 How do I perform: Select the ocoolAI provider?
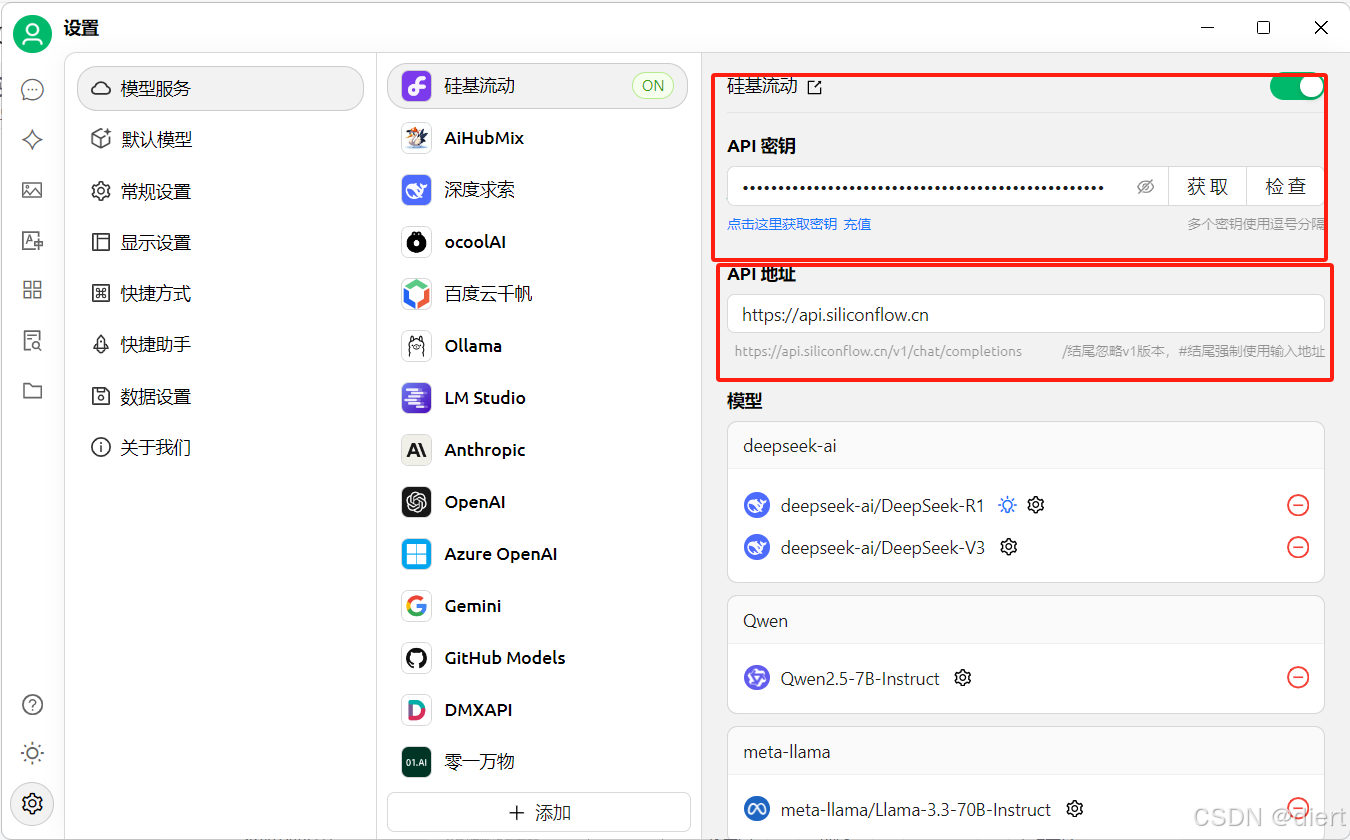click(538, 242)
